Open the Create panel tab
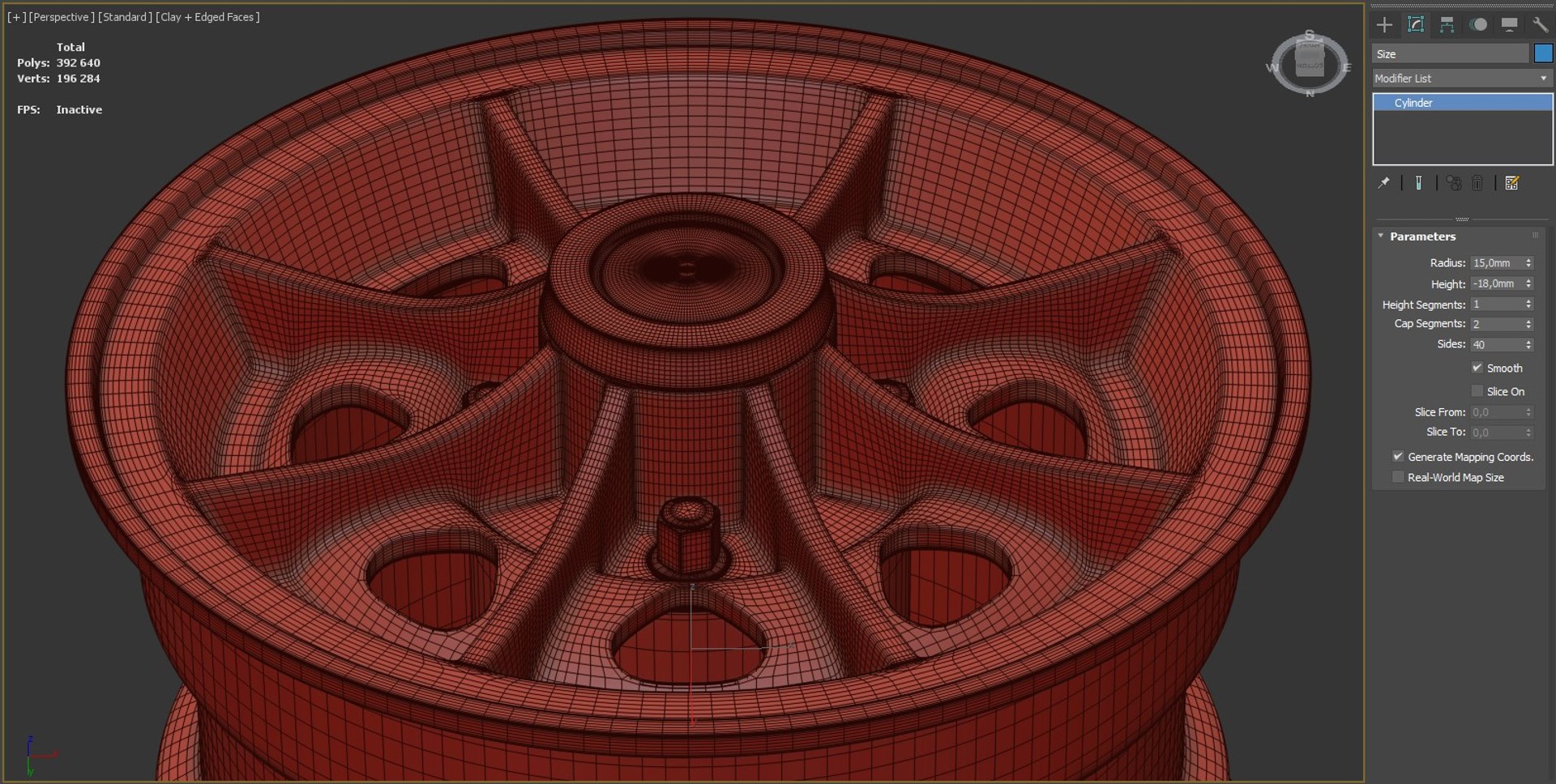Viewport: 1556px width, 784px height. coord(1384,25)
